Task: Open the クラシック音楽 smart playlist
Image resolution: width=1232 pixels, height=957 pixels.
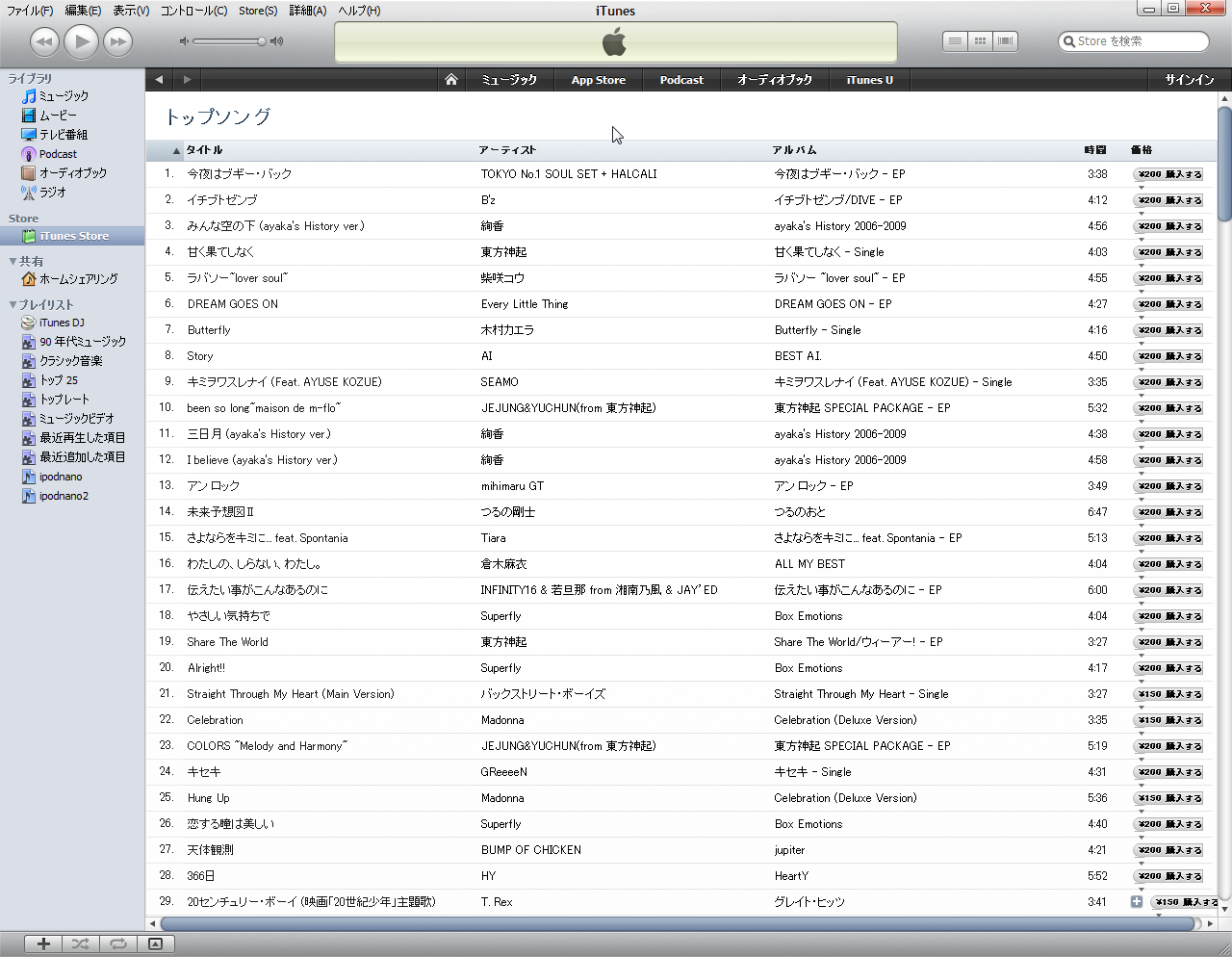Action: pyautogui.click(x=70, y=361)
